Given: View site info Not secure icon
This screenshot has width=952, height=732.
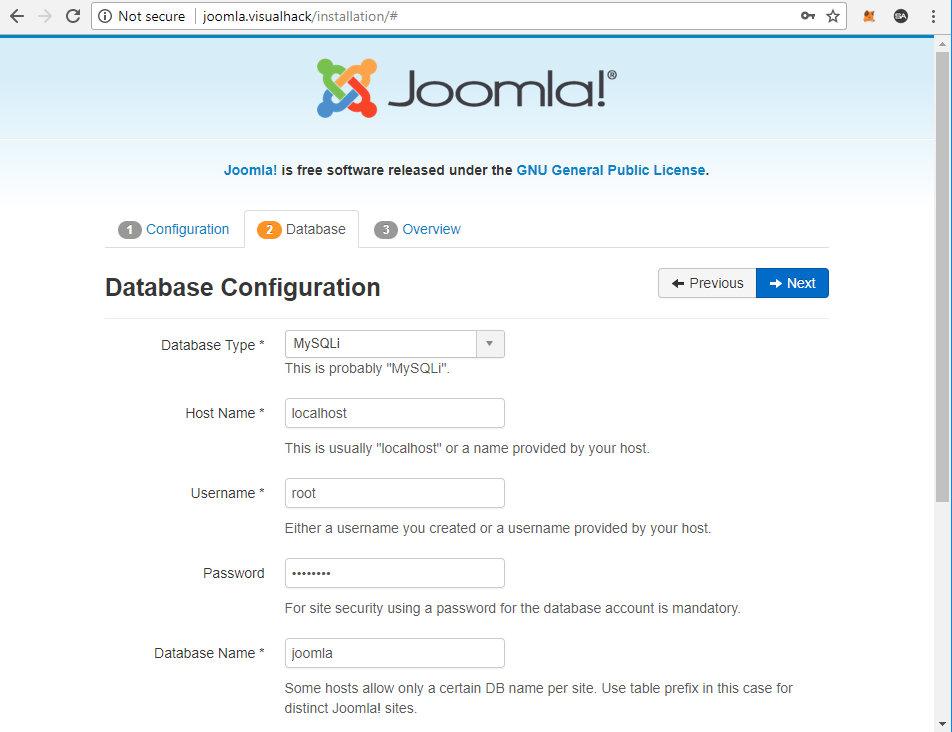Looking at the screenshot, I should pos(105,16).
